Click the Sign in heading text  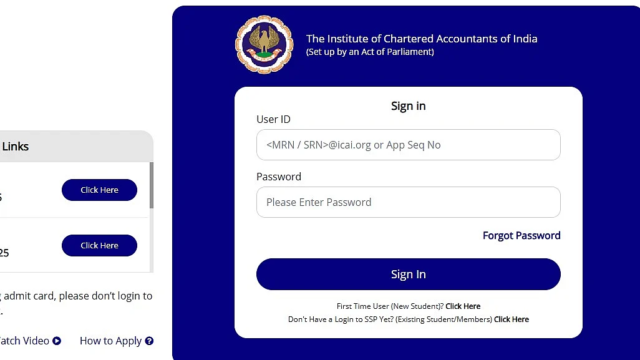tap(408, 106)
